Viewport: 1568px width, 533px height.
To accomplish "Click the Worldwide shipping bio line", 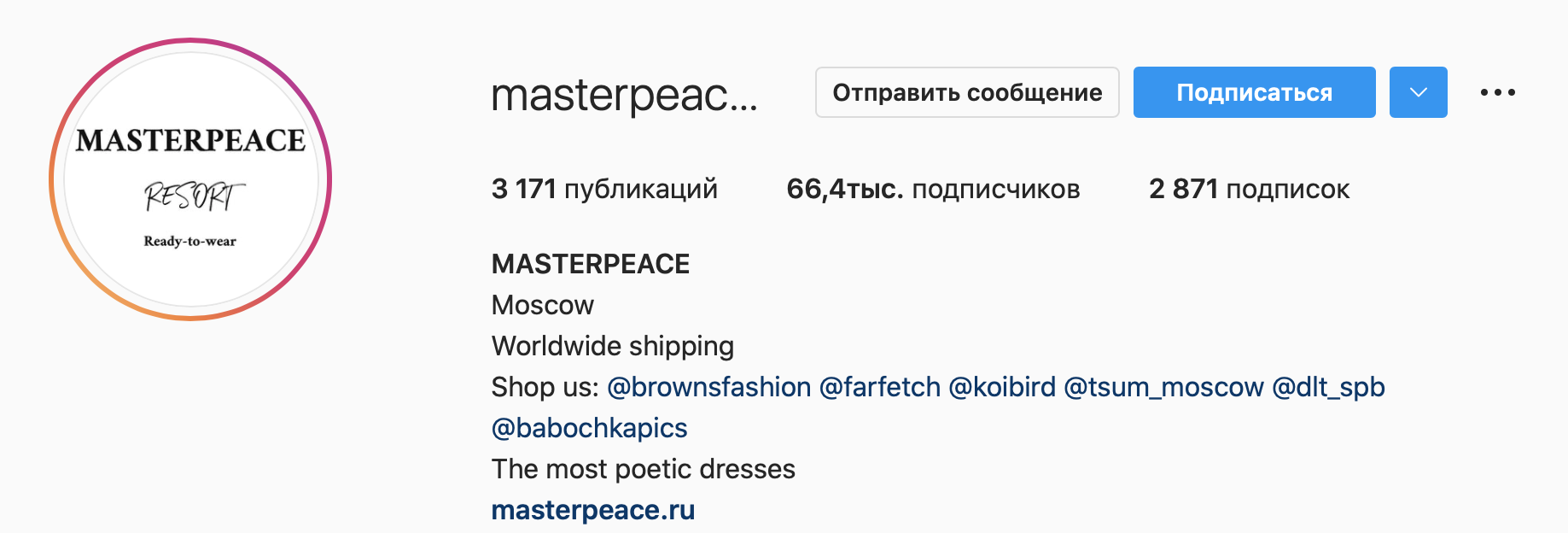I will coord(612,346).
